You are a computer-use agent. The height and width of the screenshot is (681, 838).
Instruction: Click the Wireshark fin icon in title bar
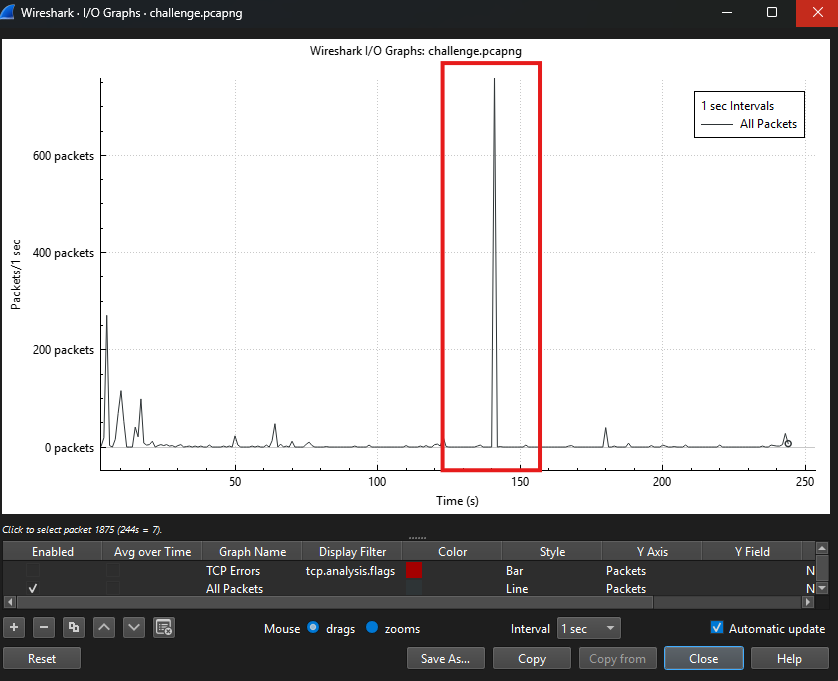click(7, 12)
